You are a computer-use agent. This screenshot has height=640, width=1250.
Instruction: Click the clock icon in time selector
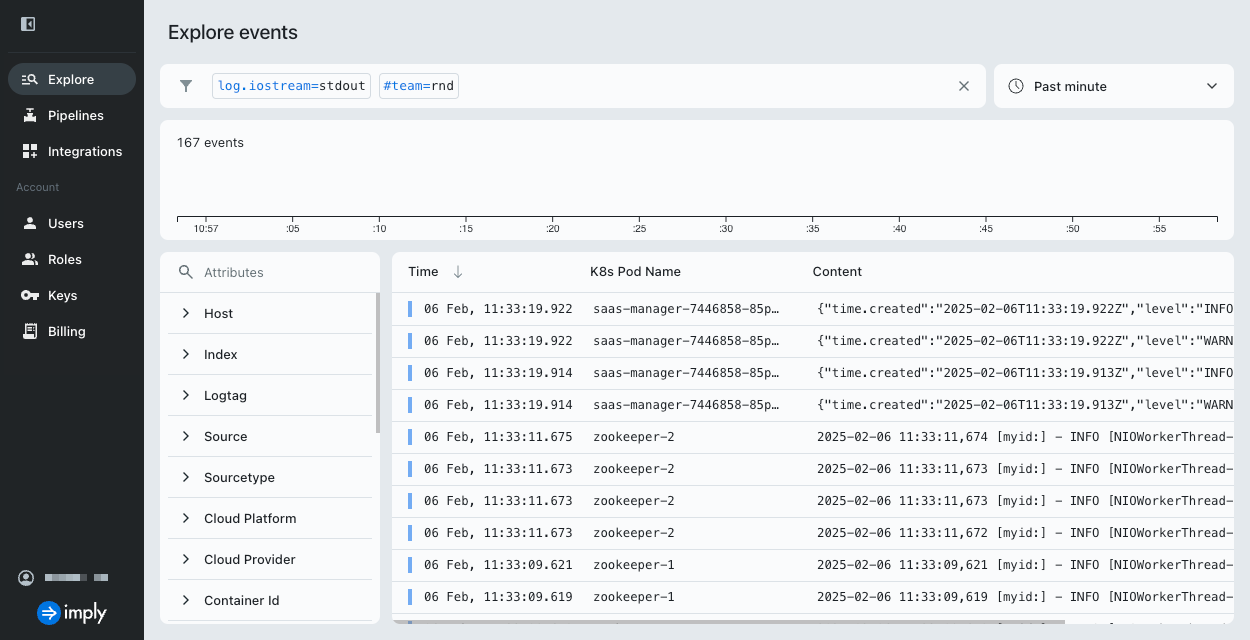click(x=1016, y=86)
